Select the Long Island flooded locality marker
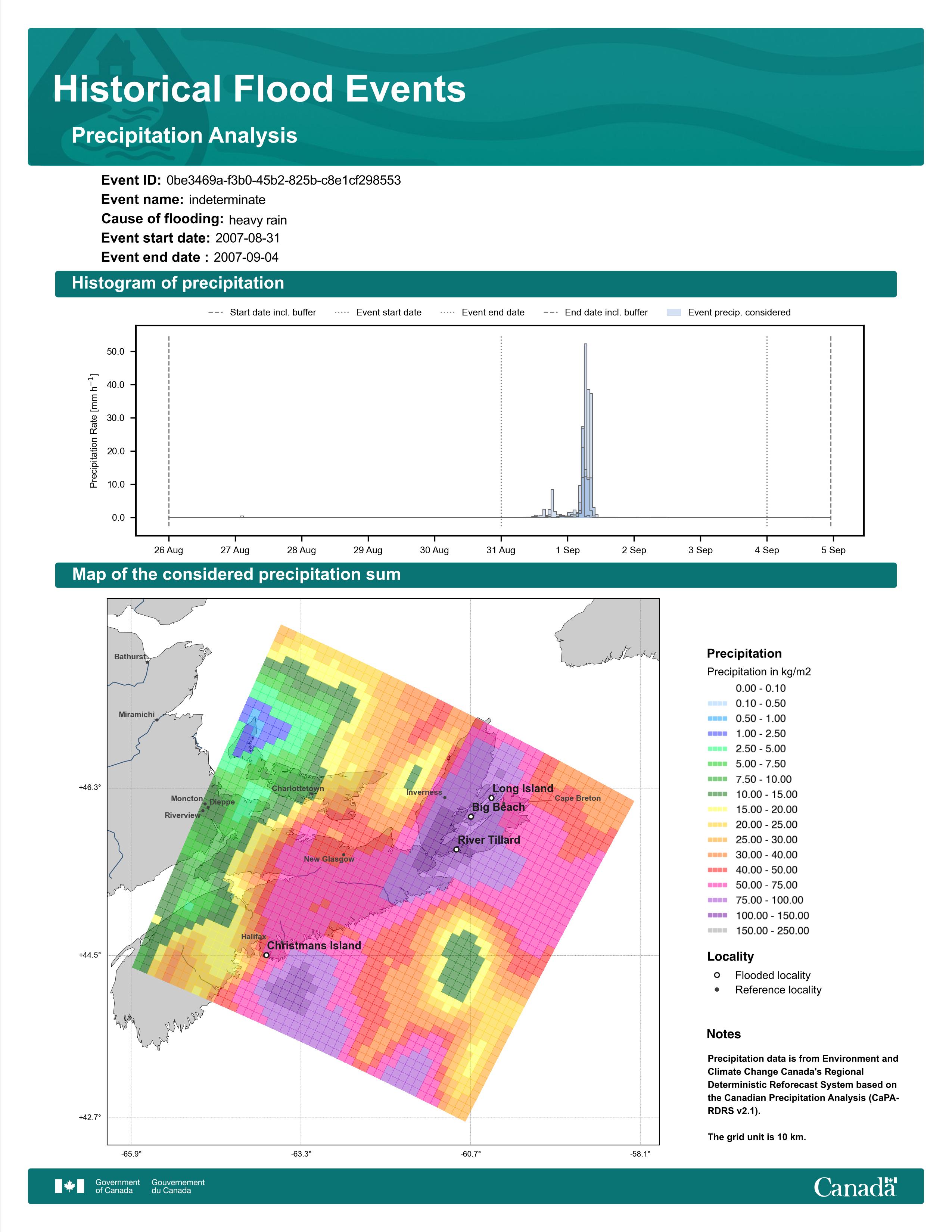952x1232 pixels. 491,798
